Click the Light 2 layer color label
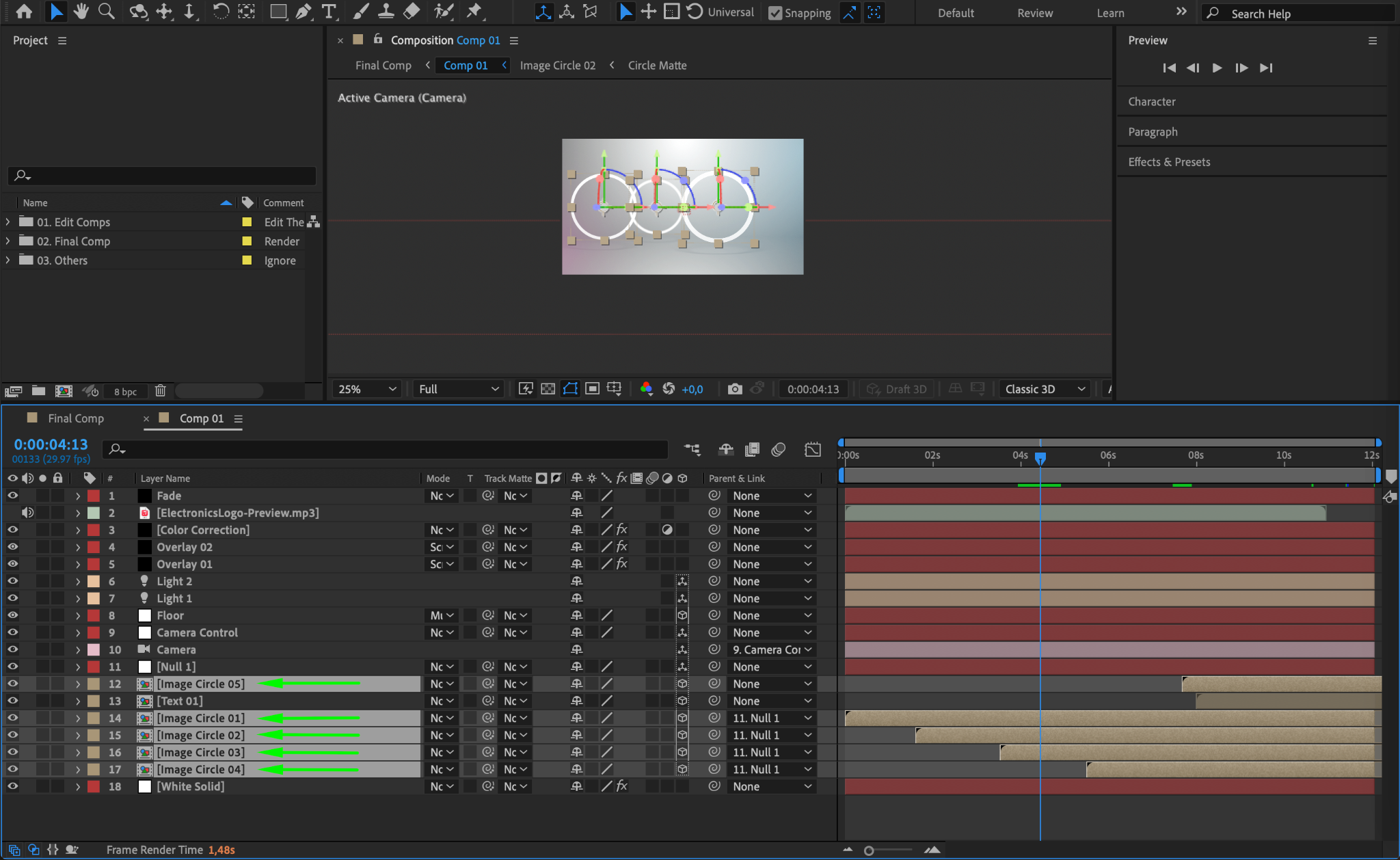This screenshot has height=860, width=1400. pyautogui.click(x=94, y=581)
